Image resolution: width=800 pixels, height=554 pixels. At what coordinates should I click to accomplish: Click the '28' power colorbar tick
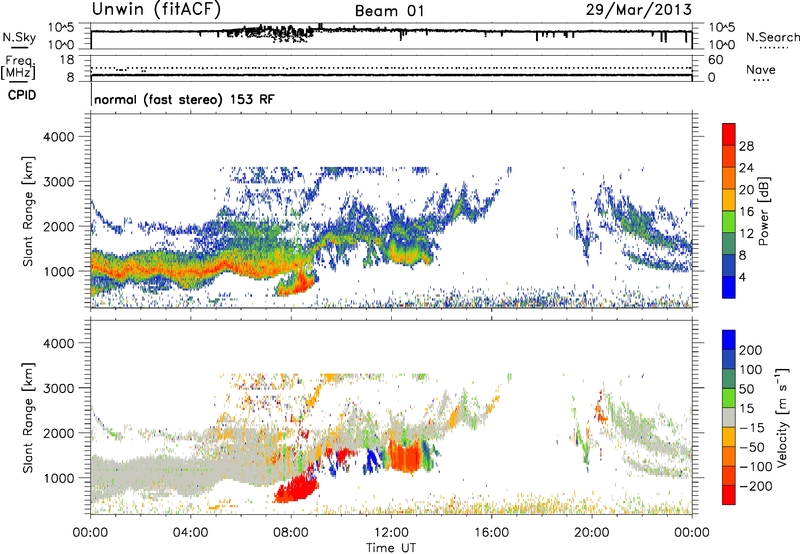point(746,146)
